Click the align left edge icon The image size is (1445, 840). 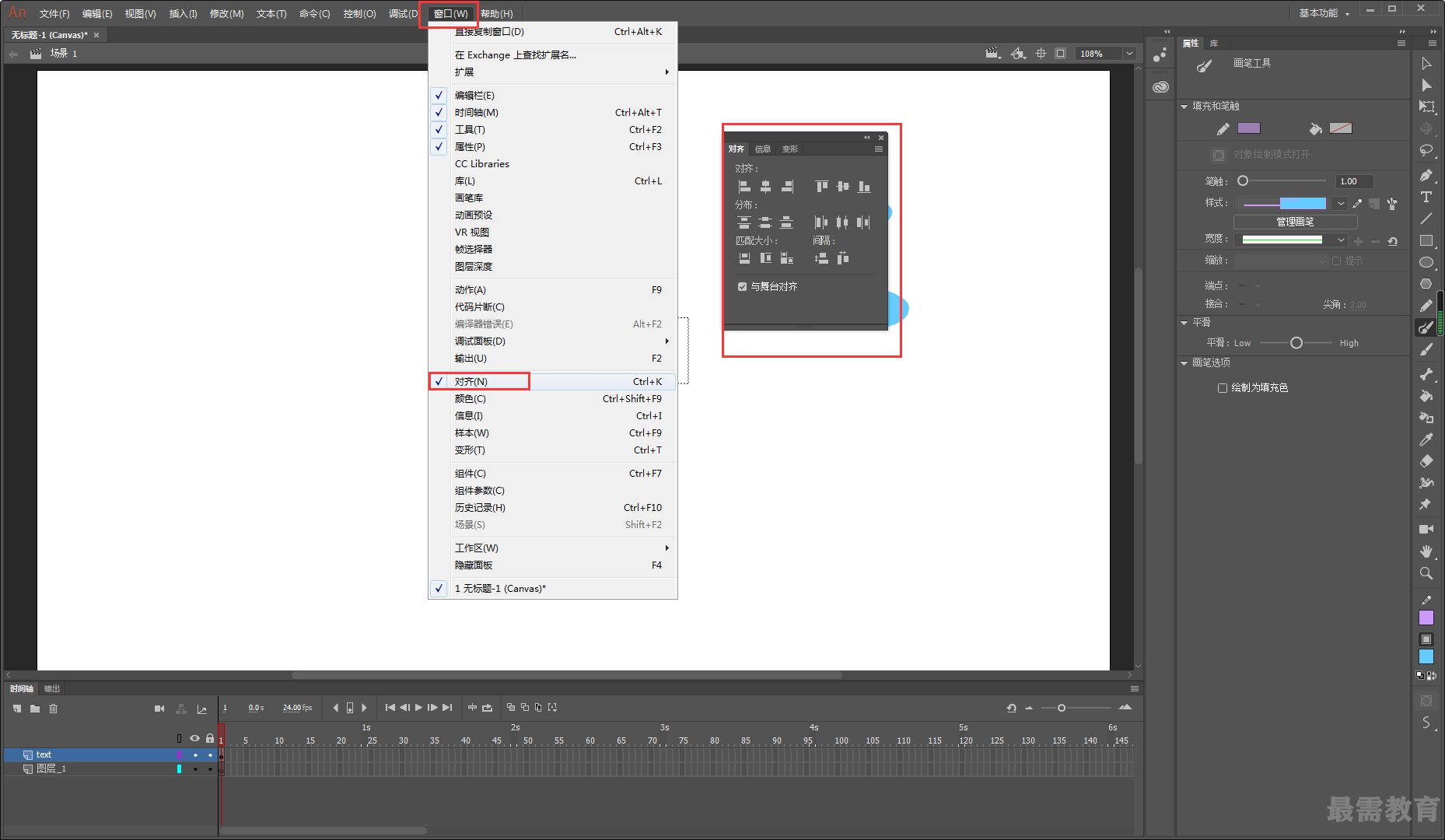point(744,187)
